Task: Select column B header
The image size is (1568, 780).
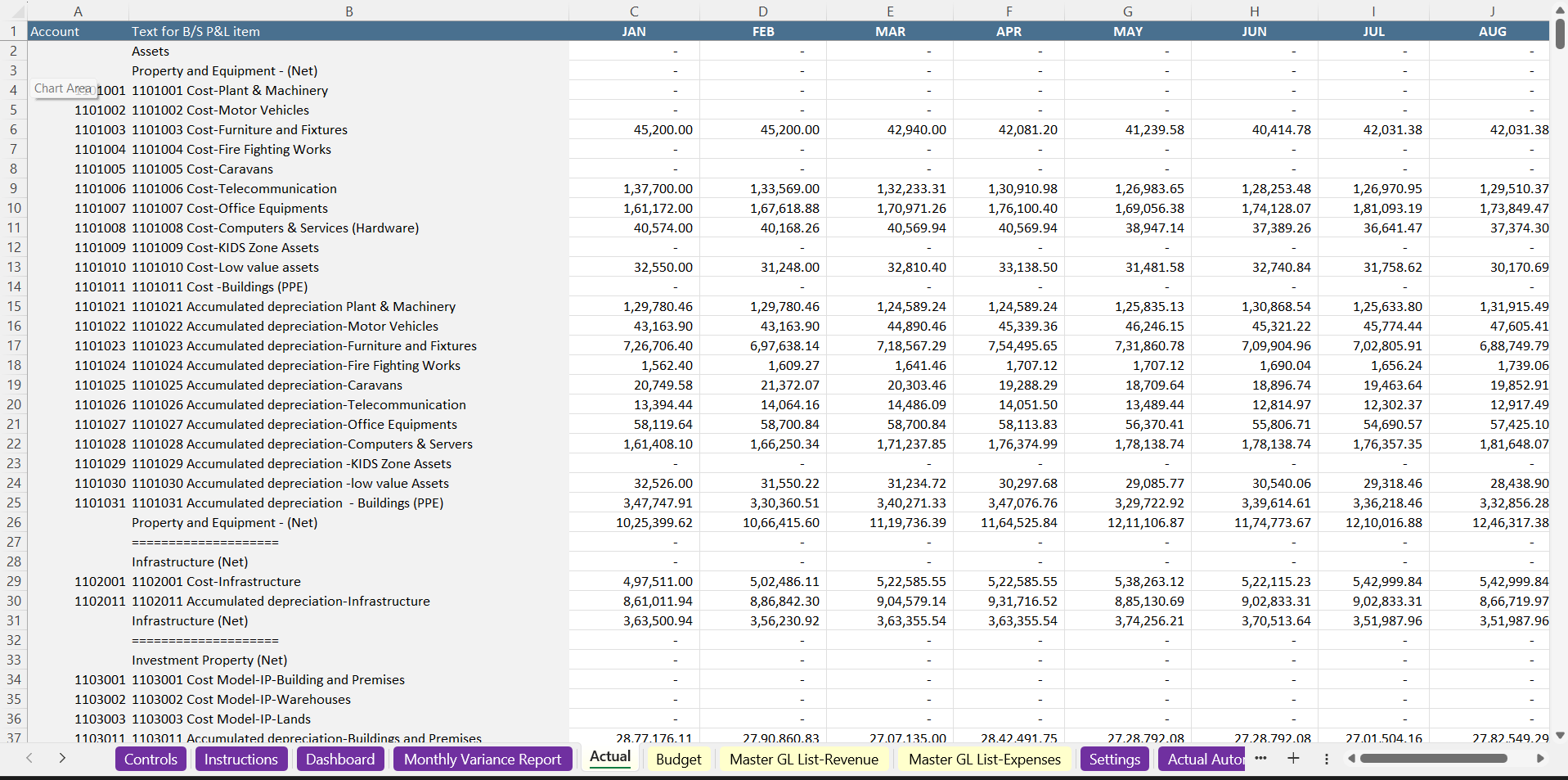Action: coord(348,11)
